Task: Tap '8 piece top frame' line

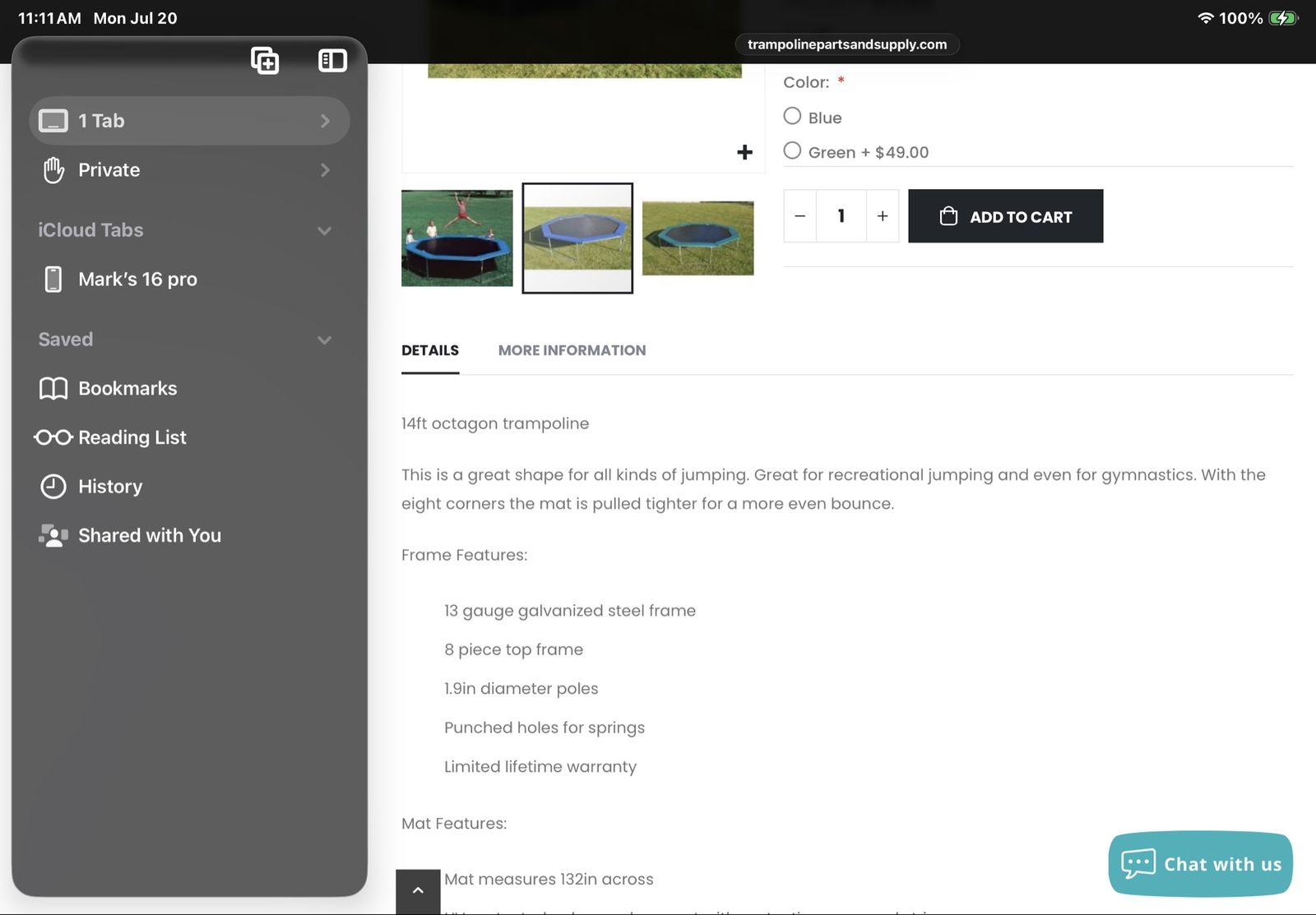Action: tap(514, 649)
